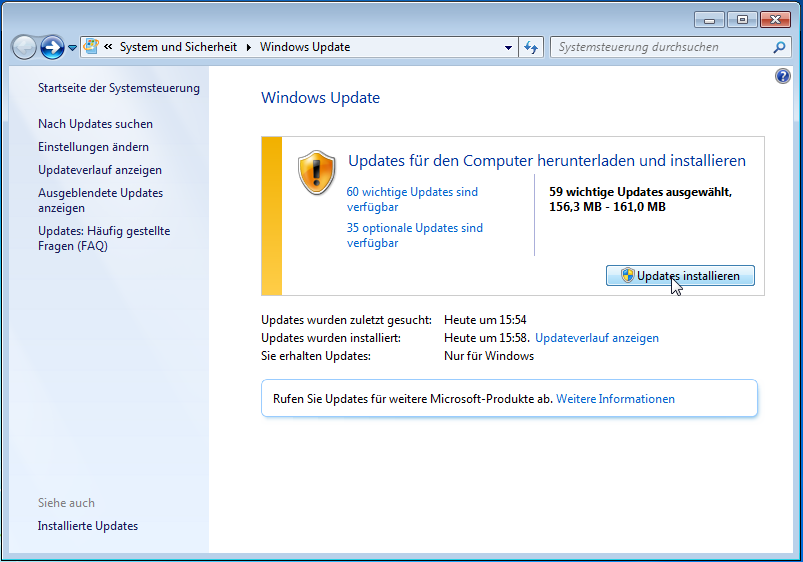Open the 60 wichtige Updates link
The height and width of the screenshot is (562, 803).
pos(412,199)
